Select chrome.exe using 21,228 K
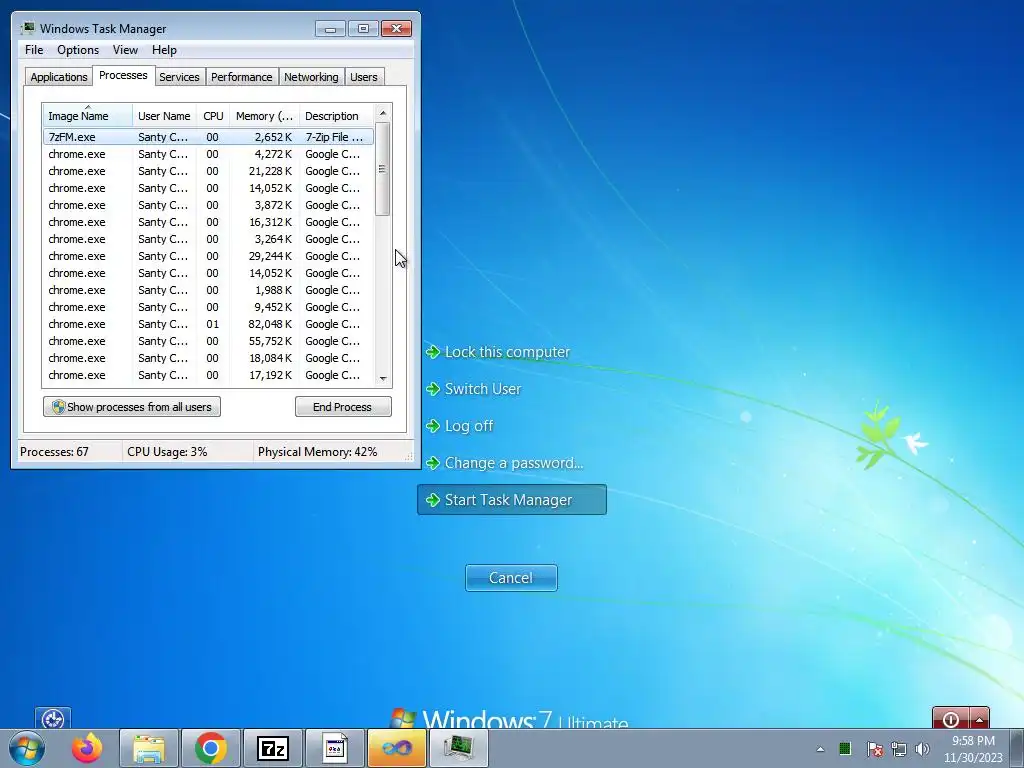Viewport: 1024px width, 768px height. click(208, 171)
